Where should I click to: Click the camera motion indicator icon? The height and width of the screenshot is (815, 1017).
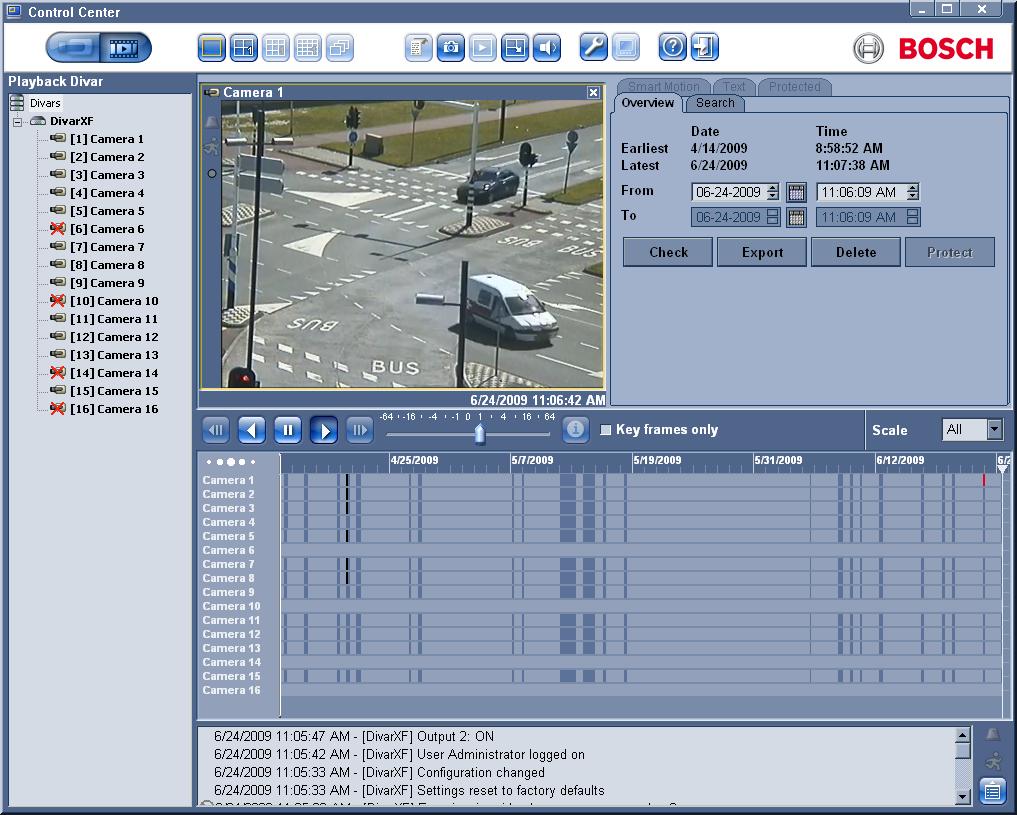211,147
